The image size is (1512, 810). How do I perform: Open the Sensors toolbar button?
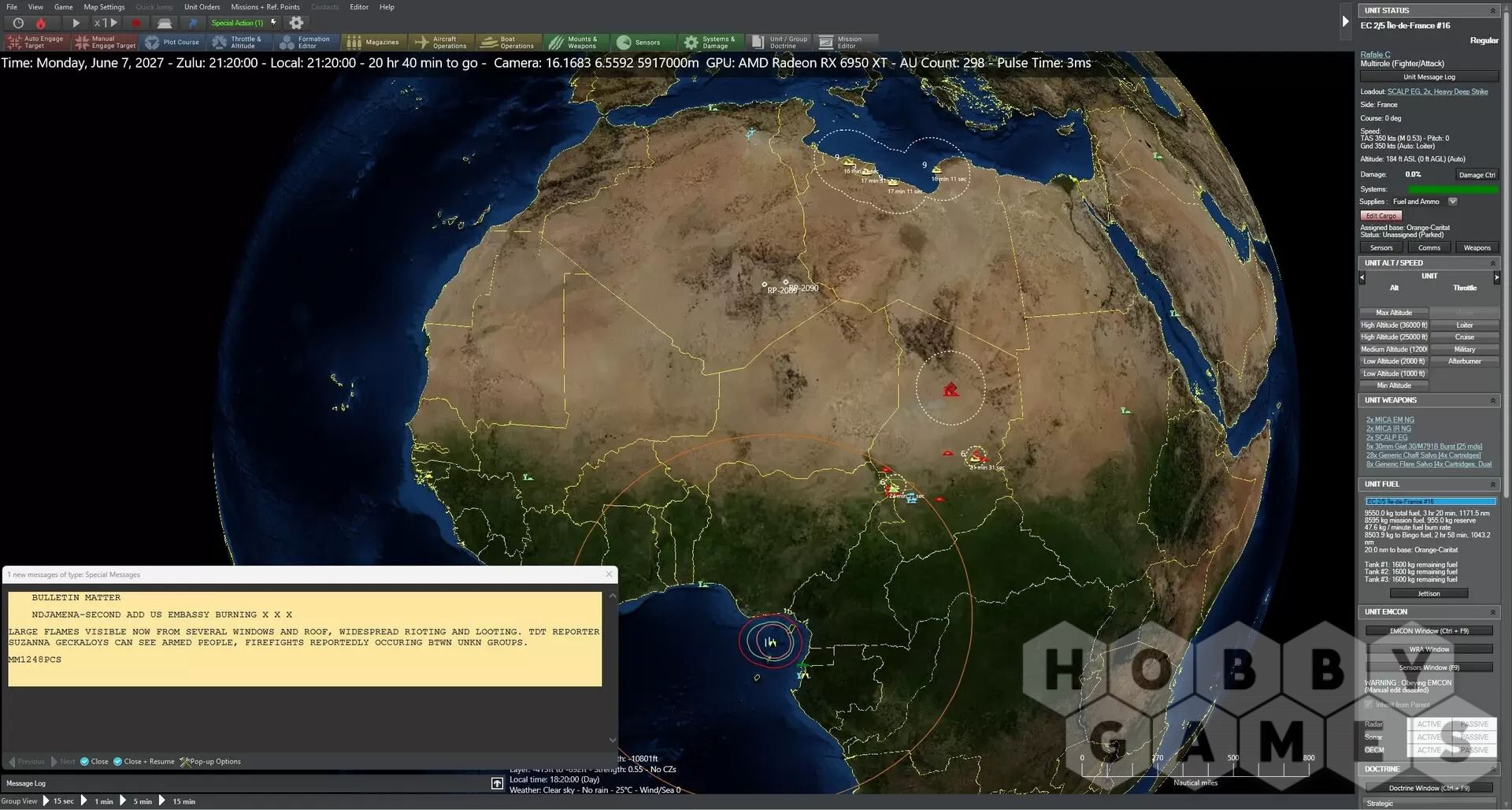(645, 42)
